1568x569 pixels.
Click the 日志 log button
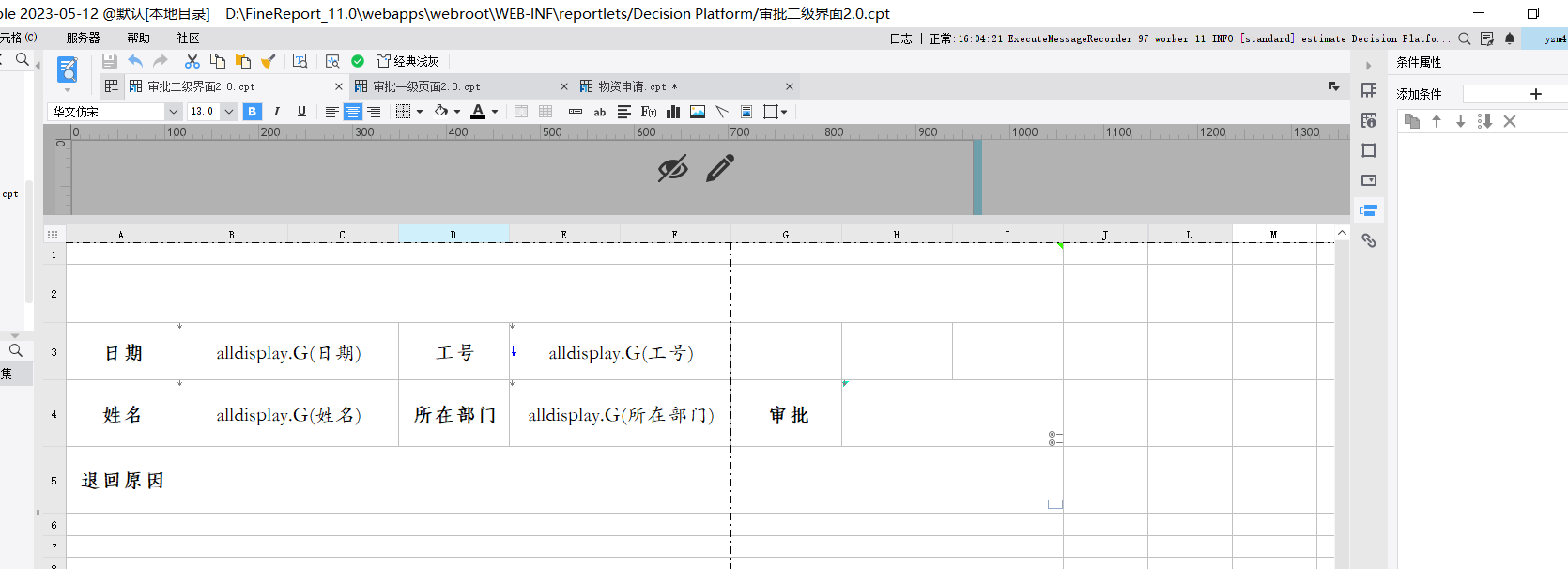[x=900, y=38]
